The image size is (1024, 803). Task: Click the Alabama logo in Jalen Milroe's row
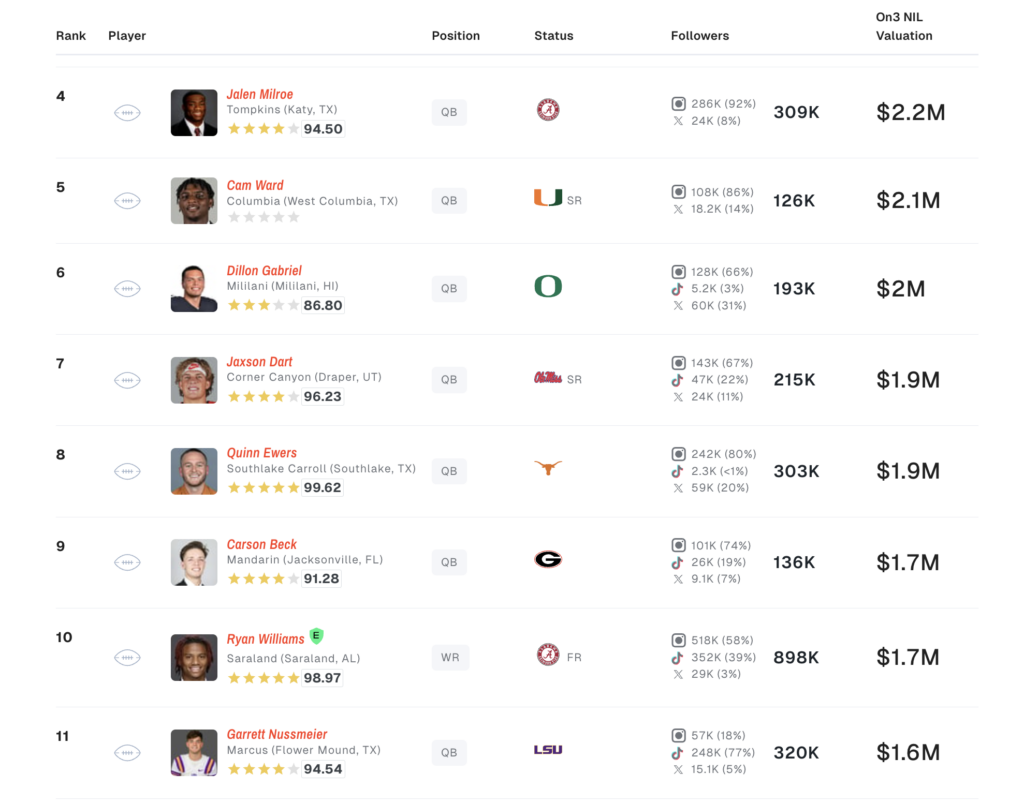[548, 110]
